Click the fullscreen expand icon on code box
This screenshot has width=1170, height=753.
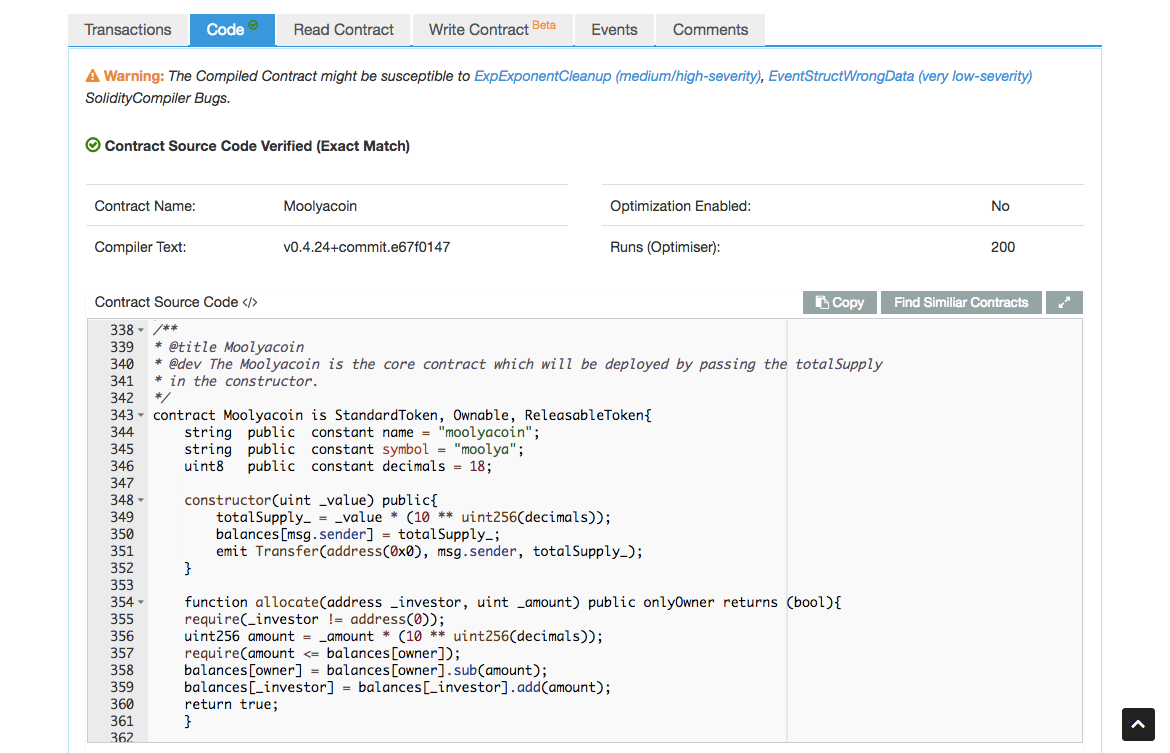pos(1064,302)
